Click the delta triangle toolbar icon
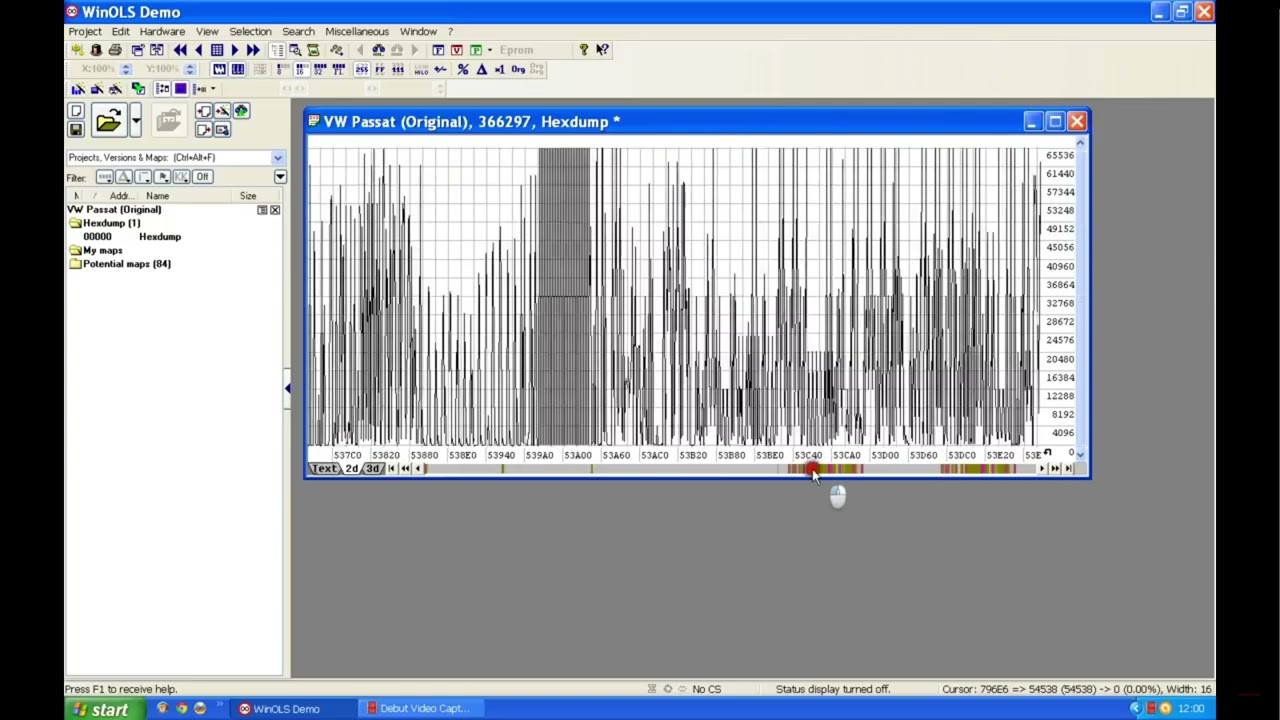This screenshot has width=1280, height=720. click(482, 69)
